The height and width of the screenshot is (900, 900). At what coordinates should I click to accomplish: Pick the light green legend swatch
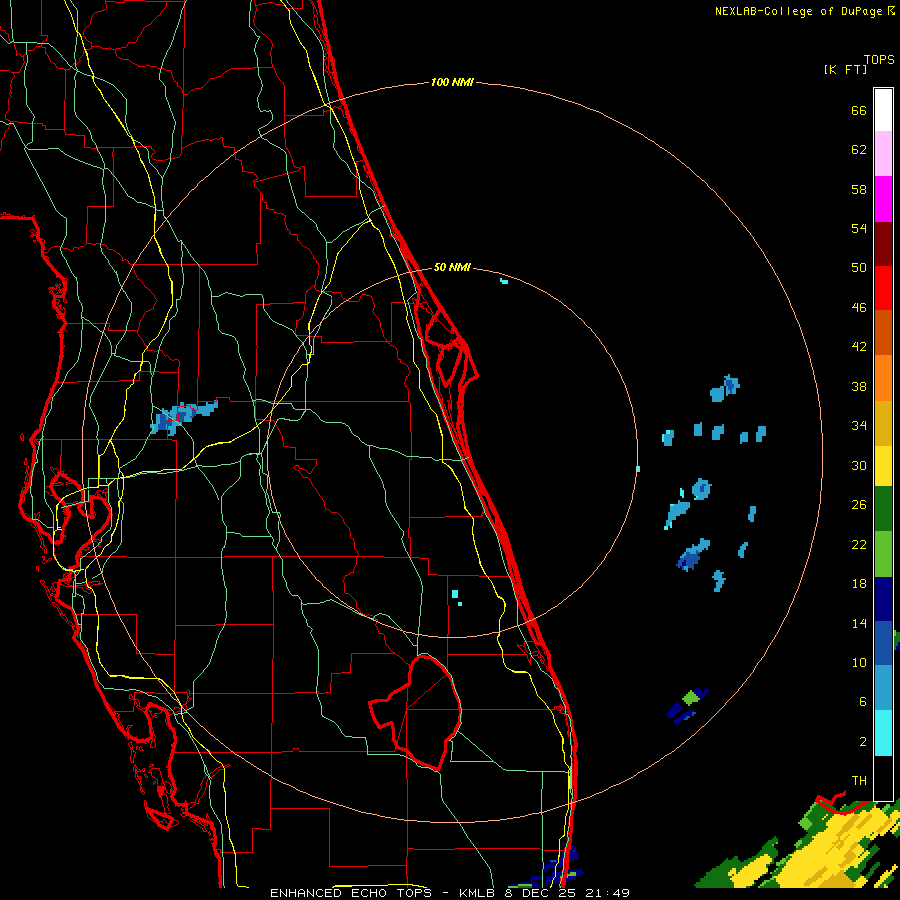point(883,554)
